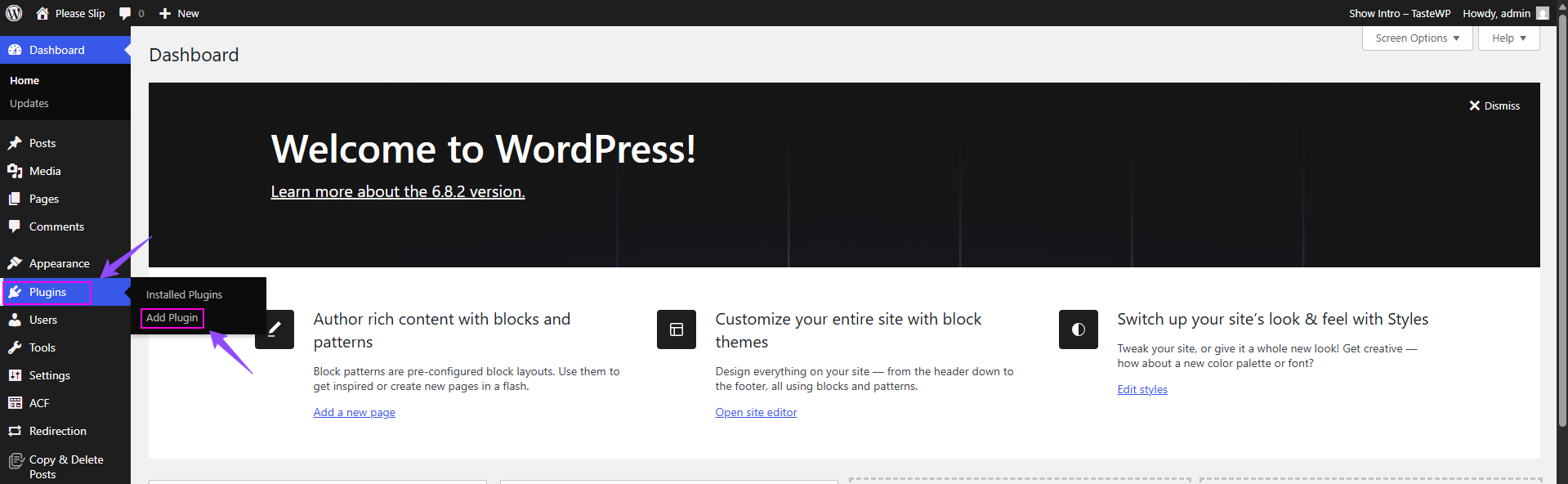
Task: Click Show Intro – TasteWP link
Action: [1400, 13]
